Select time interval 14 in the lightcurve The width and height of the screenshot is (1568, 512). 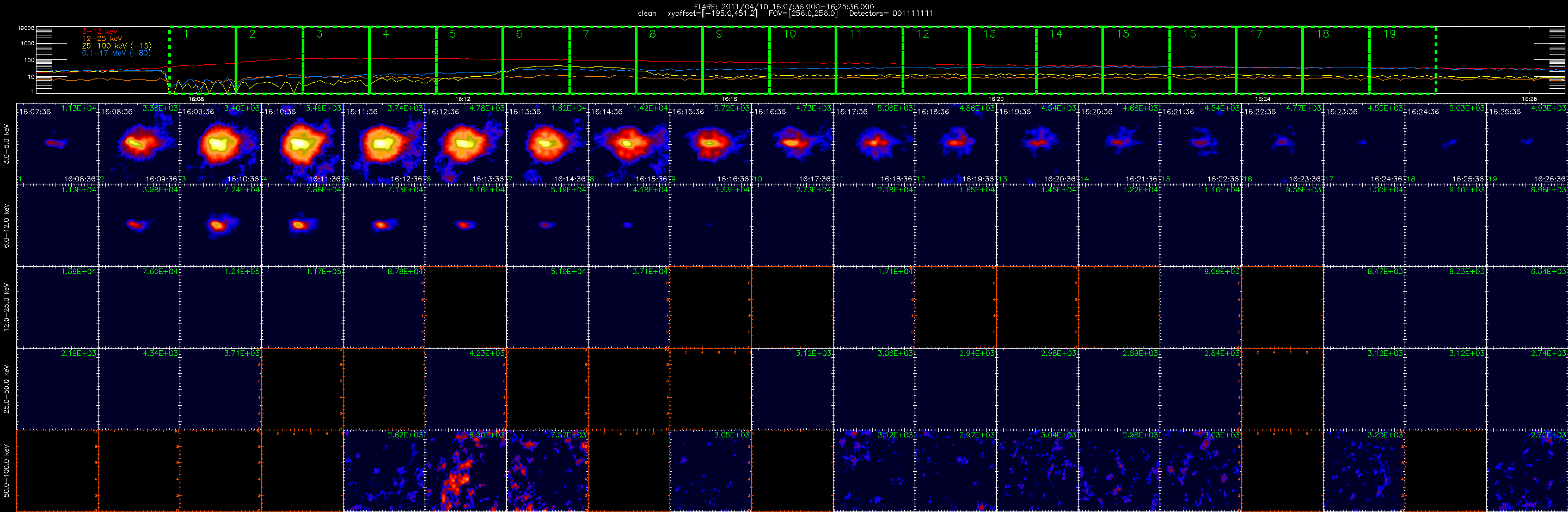[x=1069, y=60]
